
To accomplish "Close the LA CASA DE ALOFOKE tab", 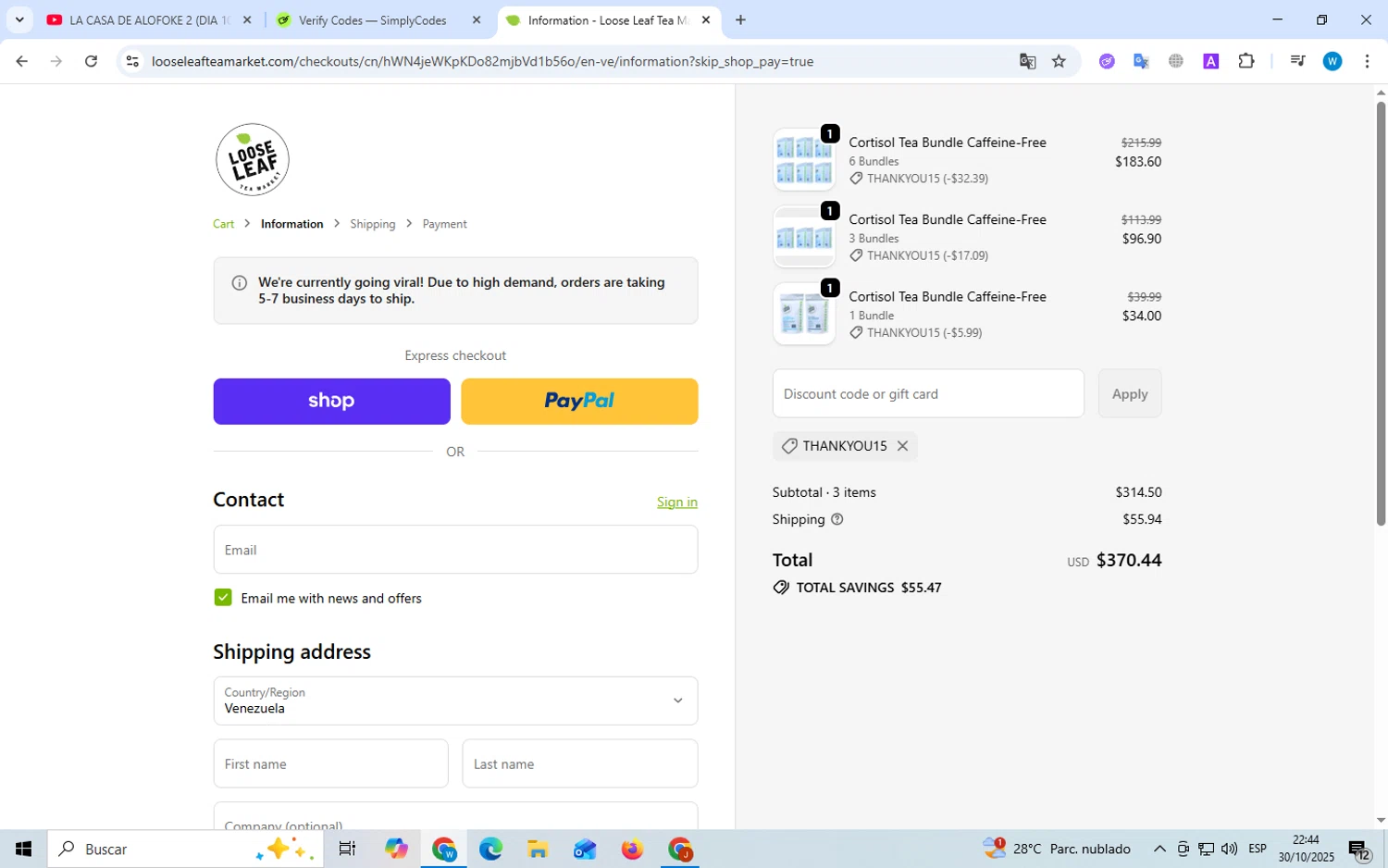I will [x=247, y=19].
